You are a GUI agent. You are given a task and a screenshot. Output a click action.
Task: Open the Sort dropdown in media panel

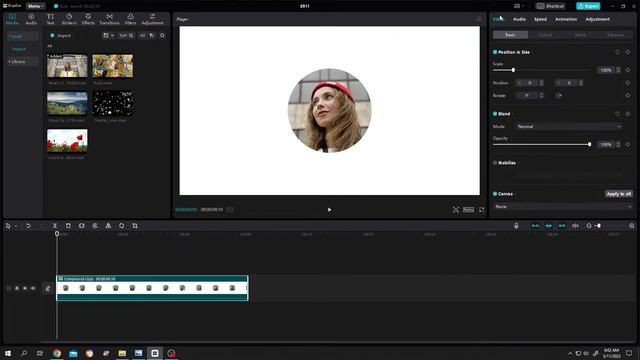126,36
